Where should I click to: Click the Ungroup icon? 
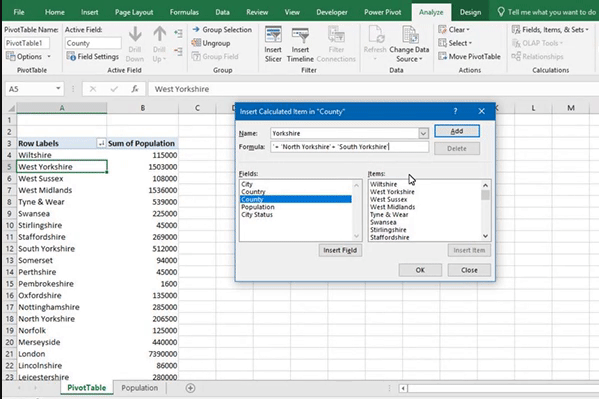point(196,43)
